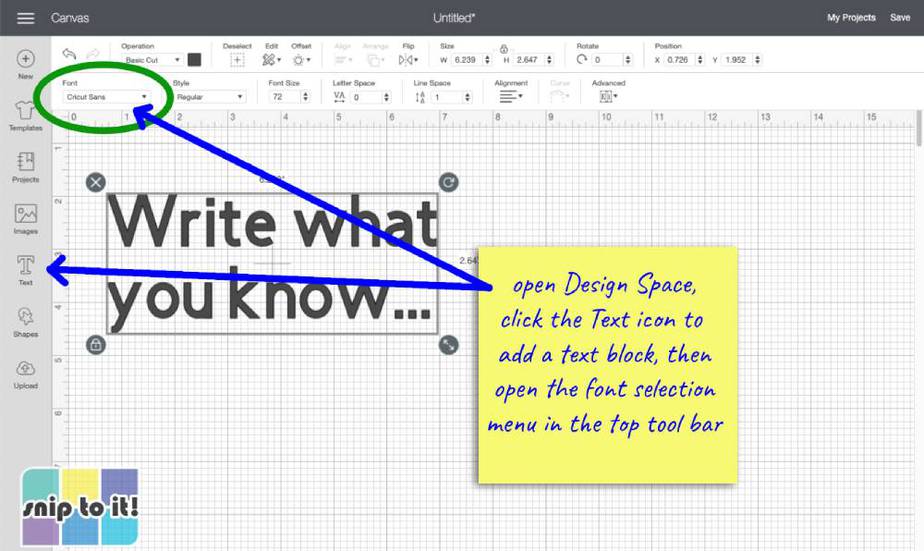Open the Arrange tool
This screenshot has width=924, height=551.
coord(374,60)
